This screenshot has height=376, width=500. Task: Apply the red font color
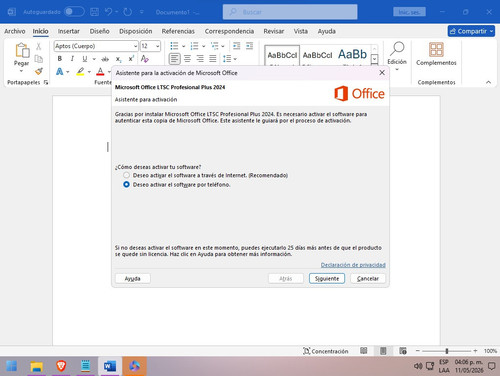[100, 71]
